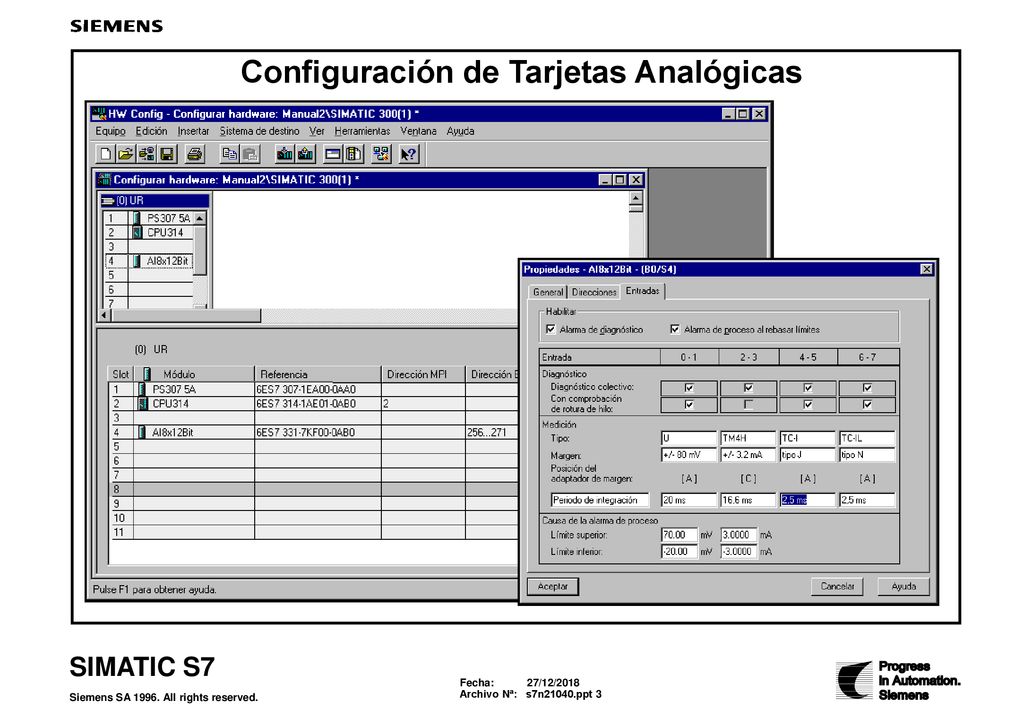Click the PS307 5A module icon in the rack view
1024x709 pixels.
pos(136,218)
